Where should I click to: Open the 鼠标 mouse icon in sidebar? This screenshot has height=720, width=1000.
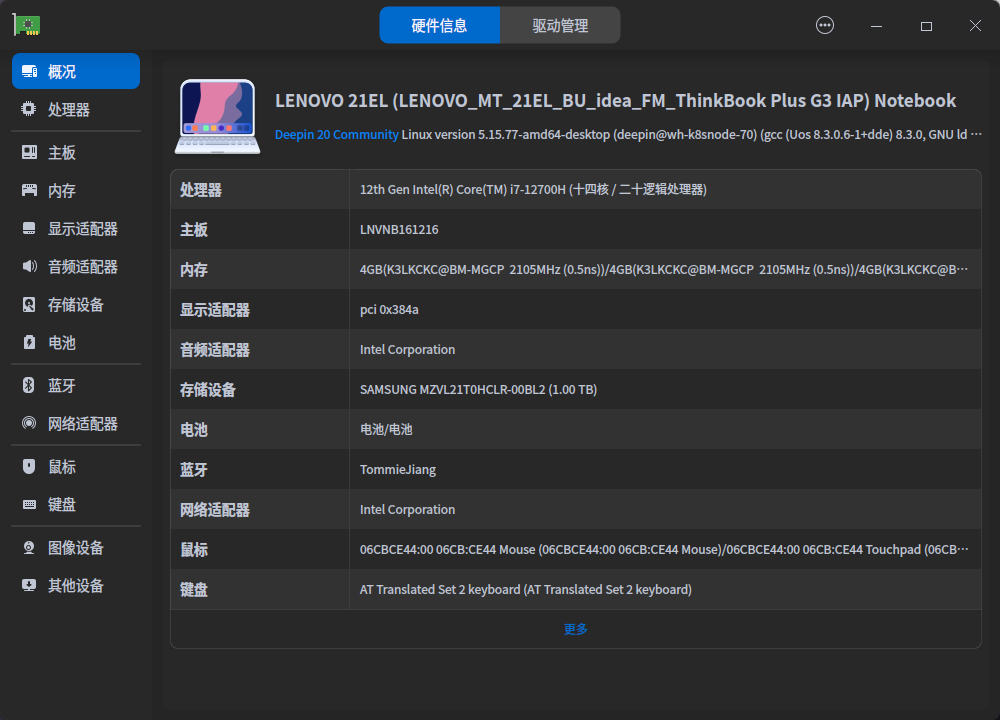point(29,466)
